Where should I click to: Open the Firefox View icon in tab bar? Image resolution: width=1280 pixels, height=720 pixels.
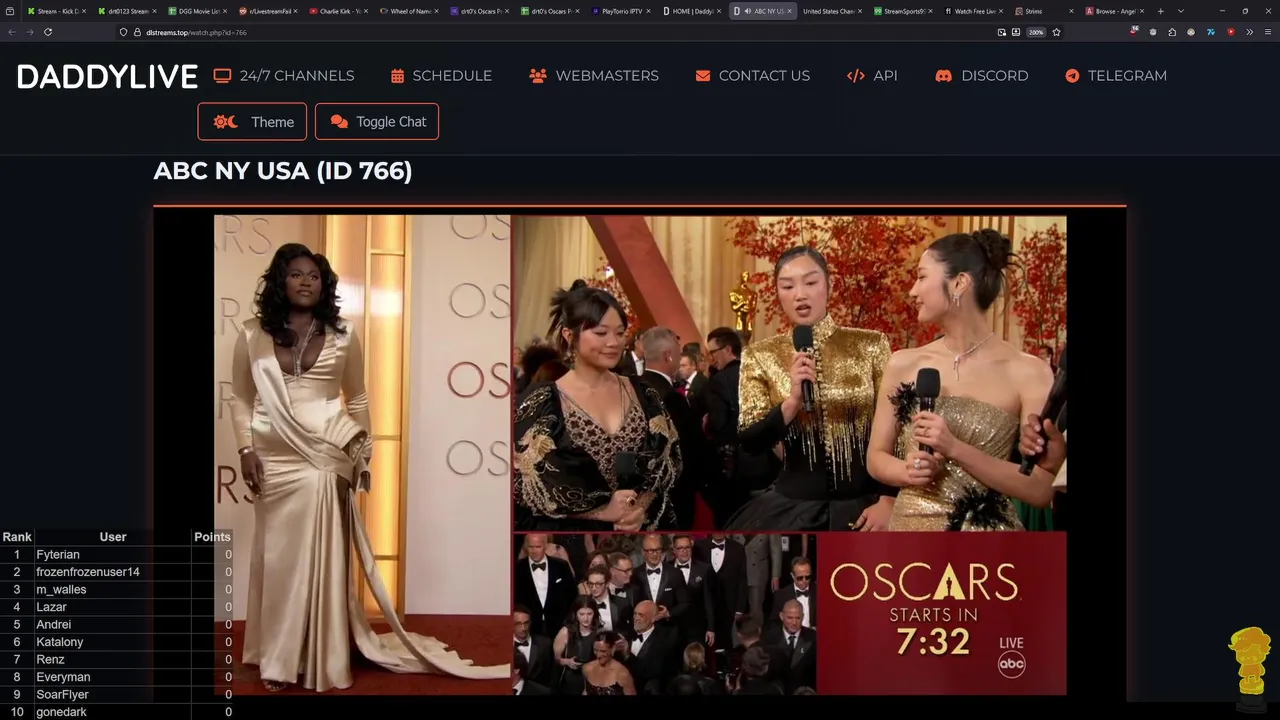[x=10, y=11]
